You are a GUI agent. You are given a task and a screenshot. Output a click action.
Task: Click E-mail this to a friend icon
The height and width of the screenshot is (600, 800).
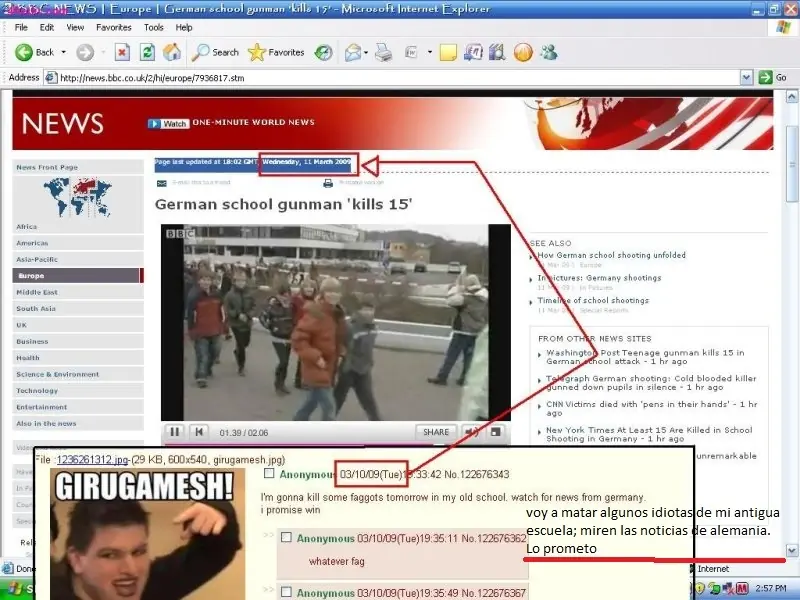pyautogui.click(x=162, y=183)
